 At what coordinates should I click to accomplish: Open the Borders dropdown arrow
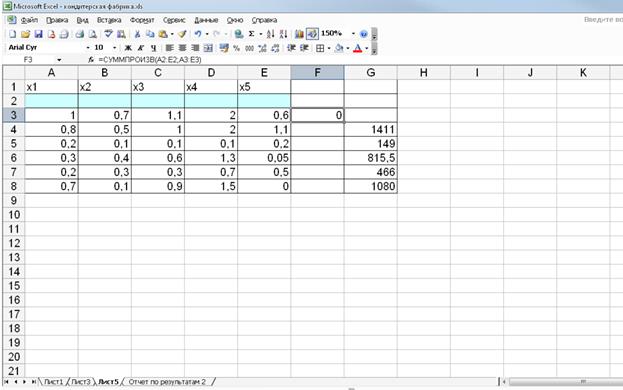(x=329, y=48)
